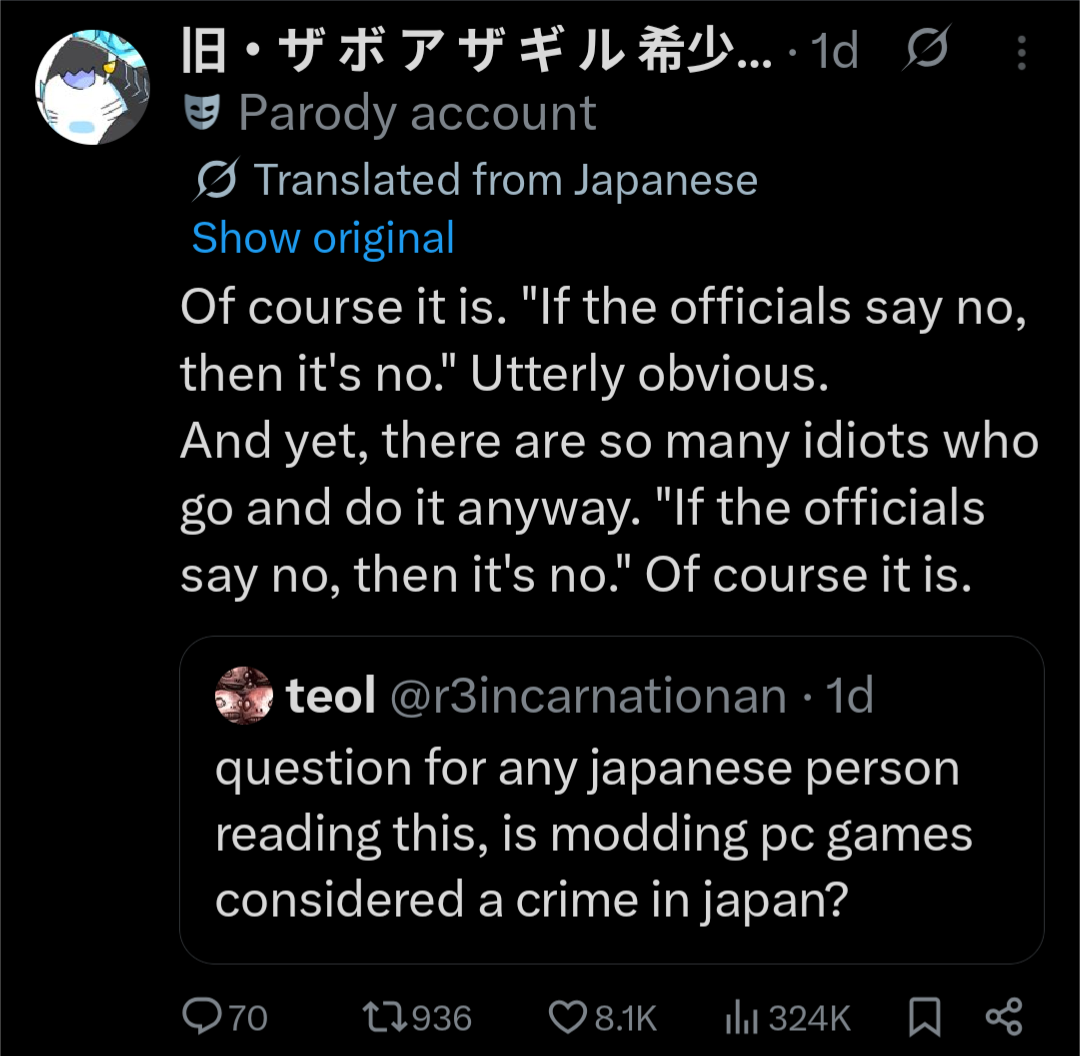Open the reply comment icon
The height and width of the screenshot is (1056, 1080).
(x=205, y=1017)
